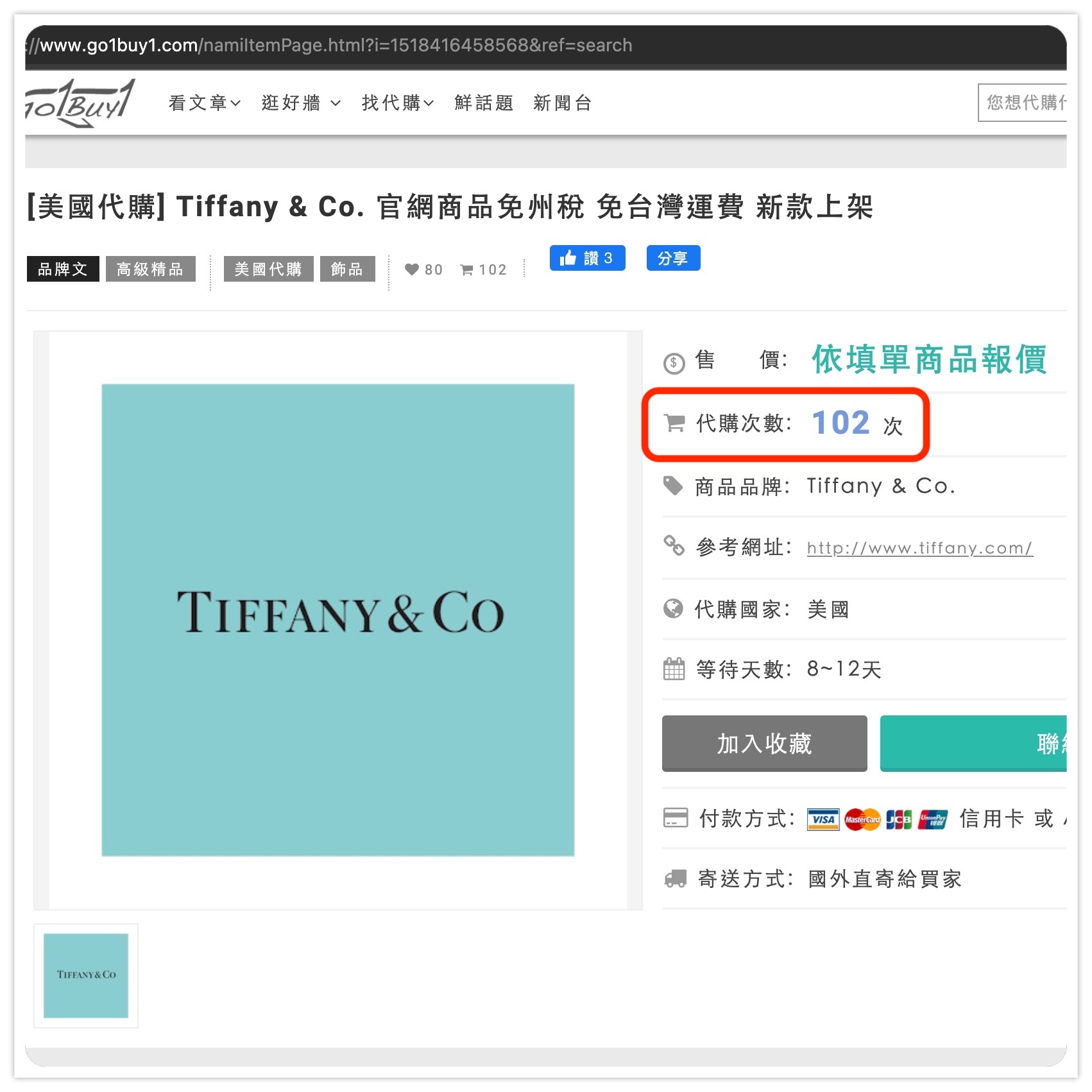Click the Visa card icon
The width and height of the screenshot is (1092, 1092).
coord(823,819)
